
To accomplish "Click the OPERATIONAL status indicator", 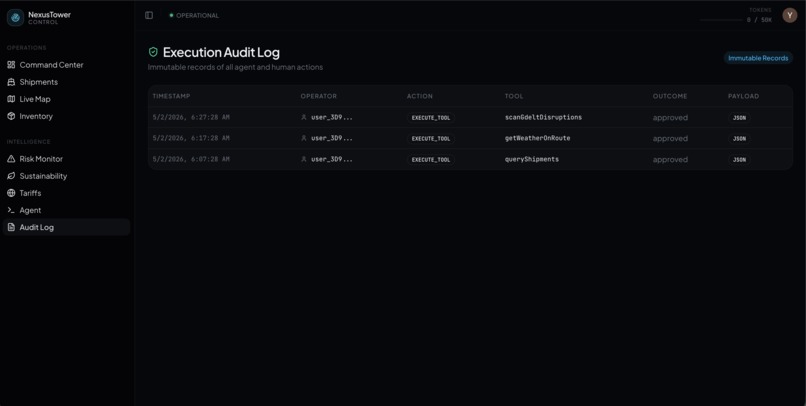I will 194,15.
